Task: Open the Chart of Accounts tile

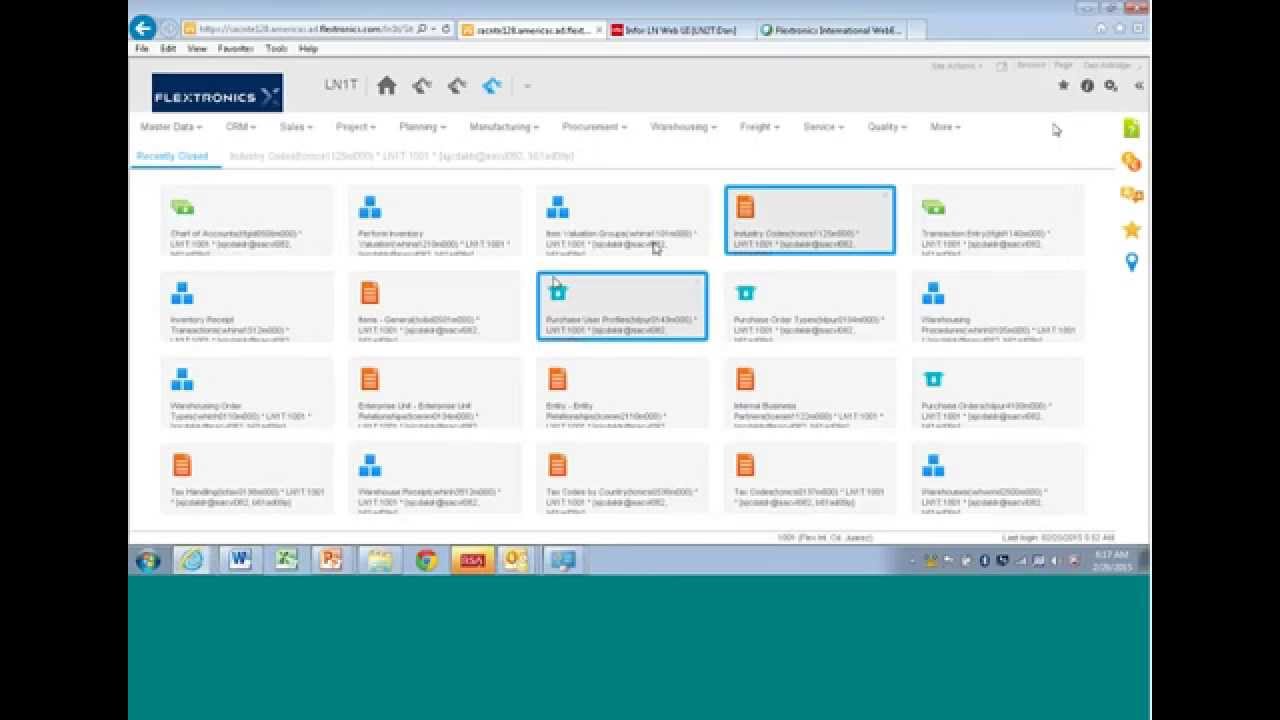Action: [247, 220]
